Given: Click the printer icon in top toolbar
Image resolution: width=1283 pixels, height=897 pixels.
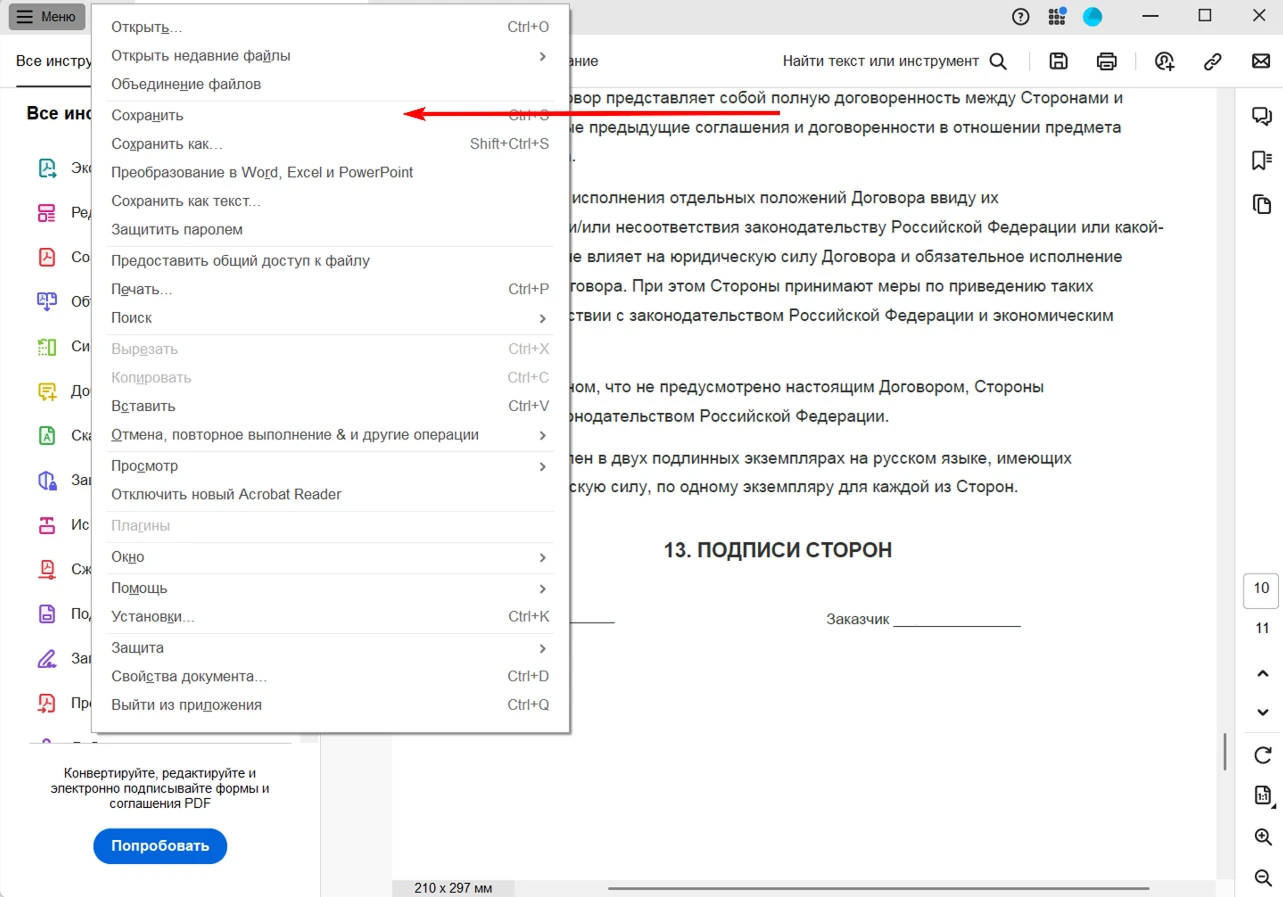Looking at the screenshot, I should point(1106,61).
